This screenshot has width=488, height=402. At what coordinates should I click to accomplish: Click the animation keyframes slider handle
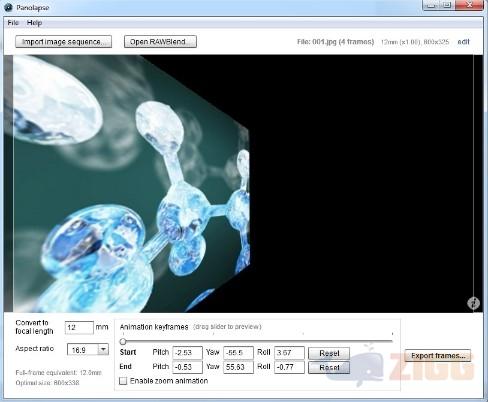[x=123, y=342]
